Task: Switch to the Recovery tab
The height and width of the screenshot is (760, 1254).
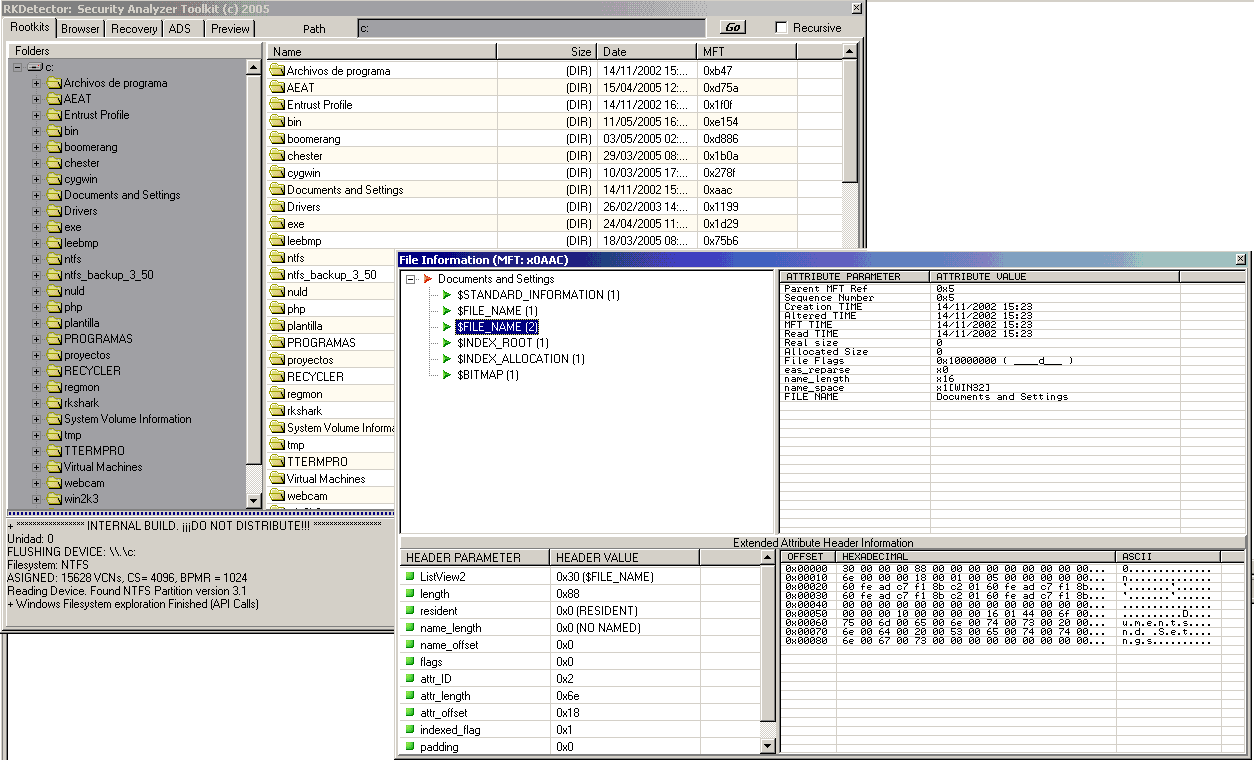Action: (134, 29)
